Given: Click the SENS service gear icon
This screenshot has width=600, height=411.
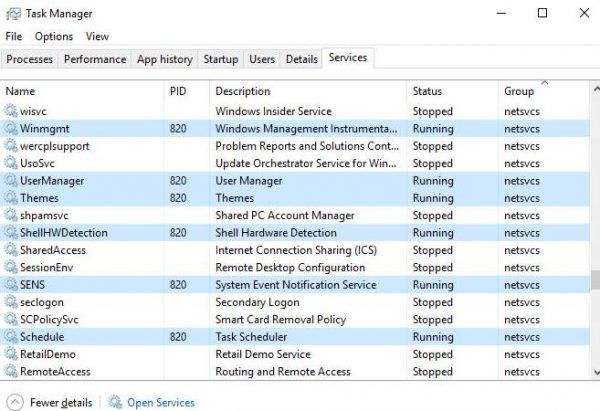Looking at the screenshot, I should coord(11,285).
